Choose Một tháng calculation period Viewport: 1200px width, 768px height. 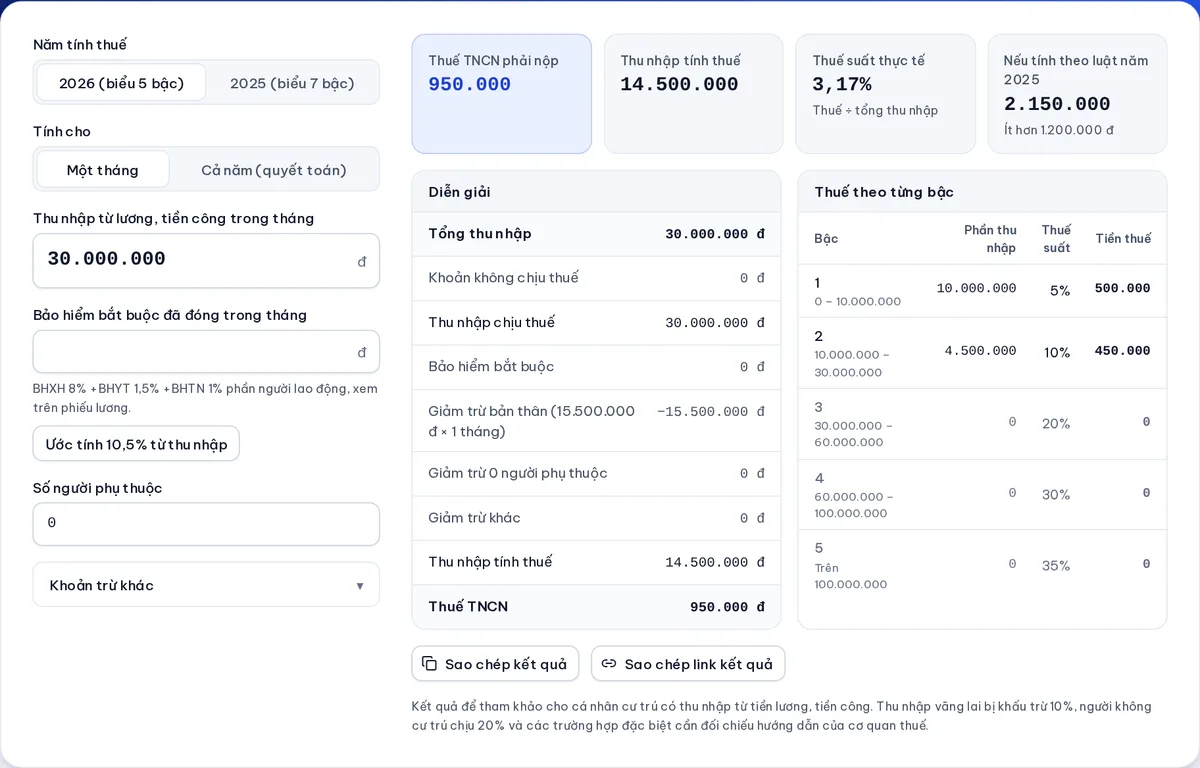[x=103, y=170]
